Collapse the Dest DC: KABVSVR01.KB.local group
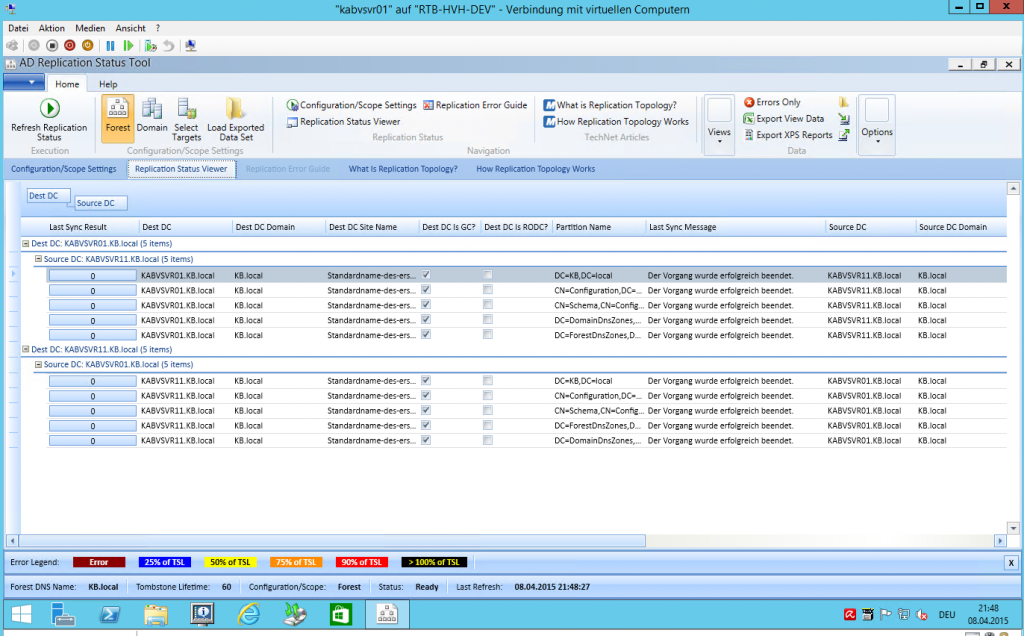 tap(26, 244)
